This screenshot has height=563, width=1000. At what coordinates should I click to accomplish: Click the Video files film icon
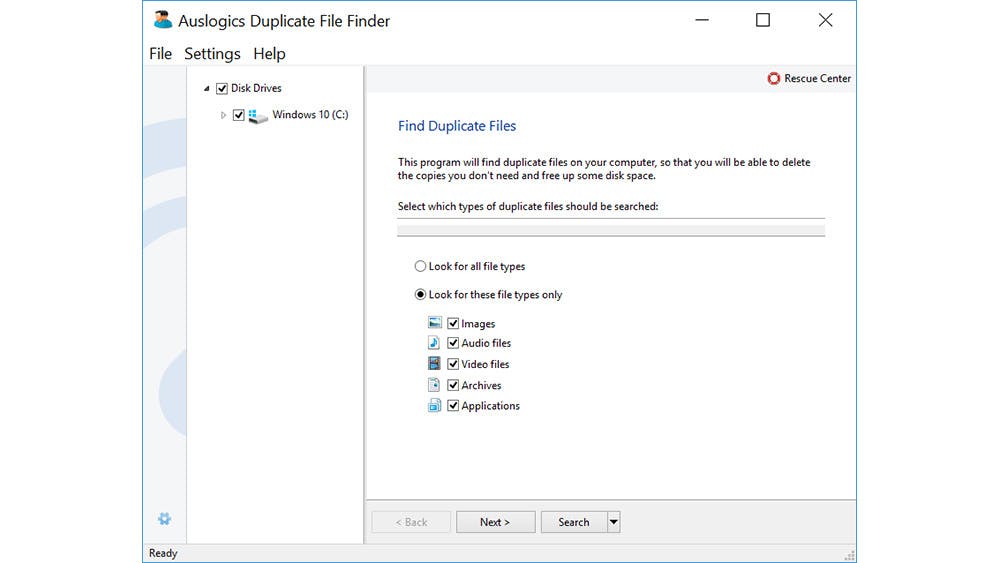pos(434,363)
